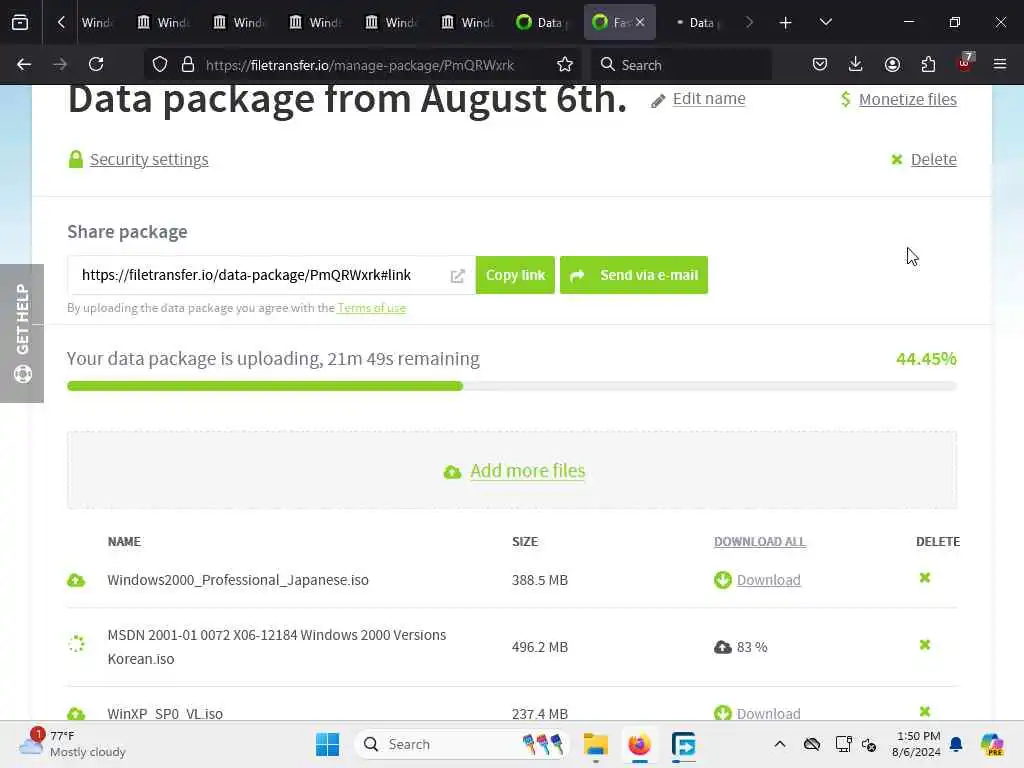Open the Terms of use link

pyautogui.click(x=372, y=308)
